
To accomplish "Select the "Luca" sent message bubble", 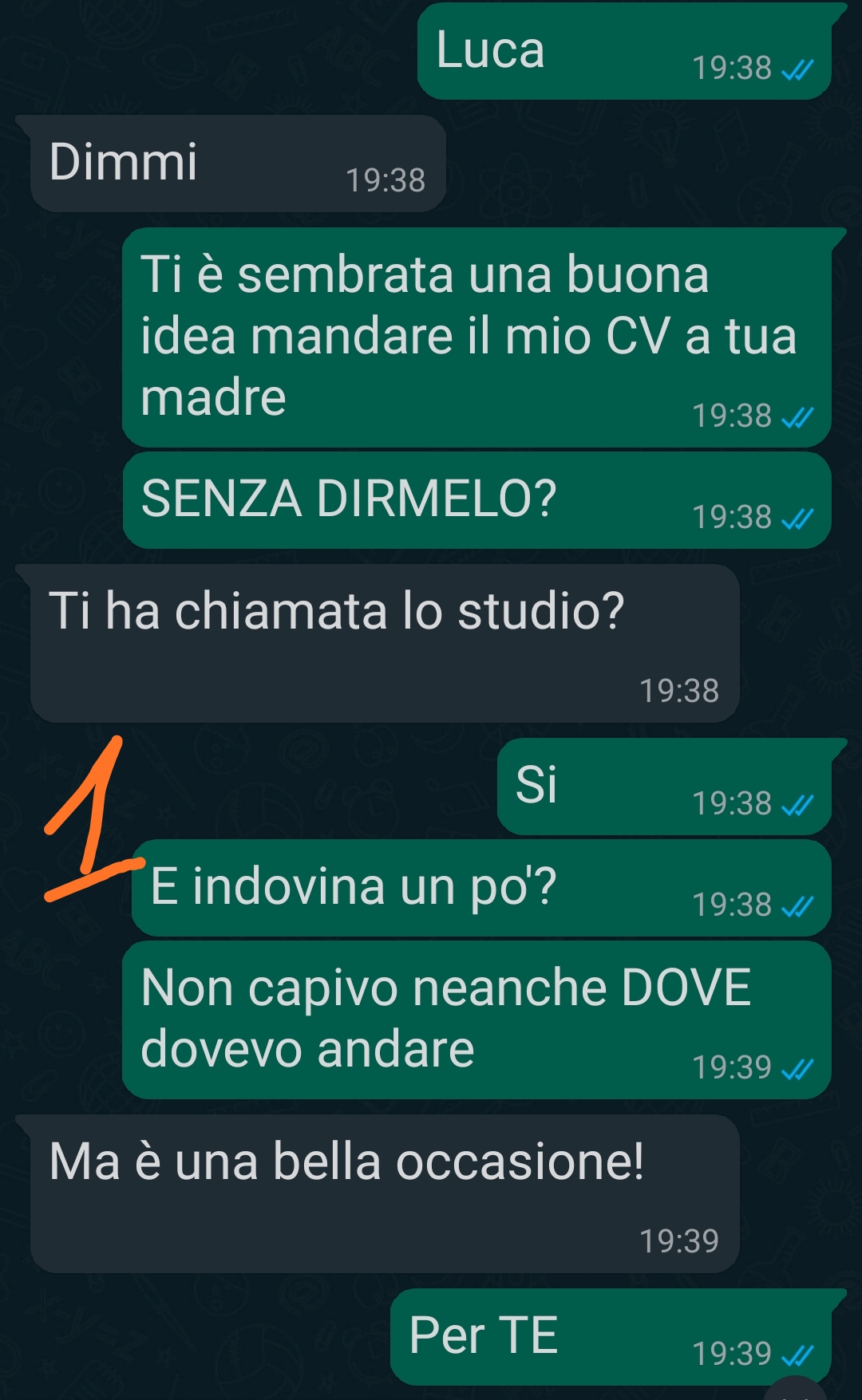I will tap(624, 51).
